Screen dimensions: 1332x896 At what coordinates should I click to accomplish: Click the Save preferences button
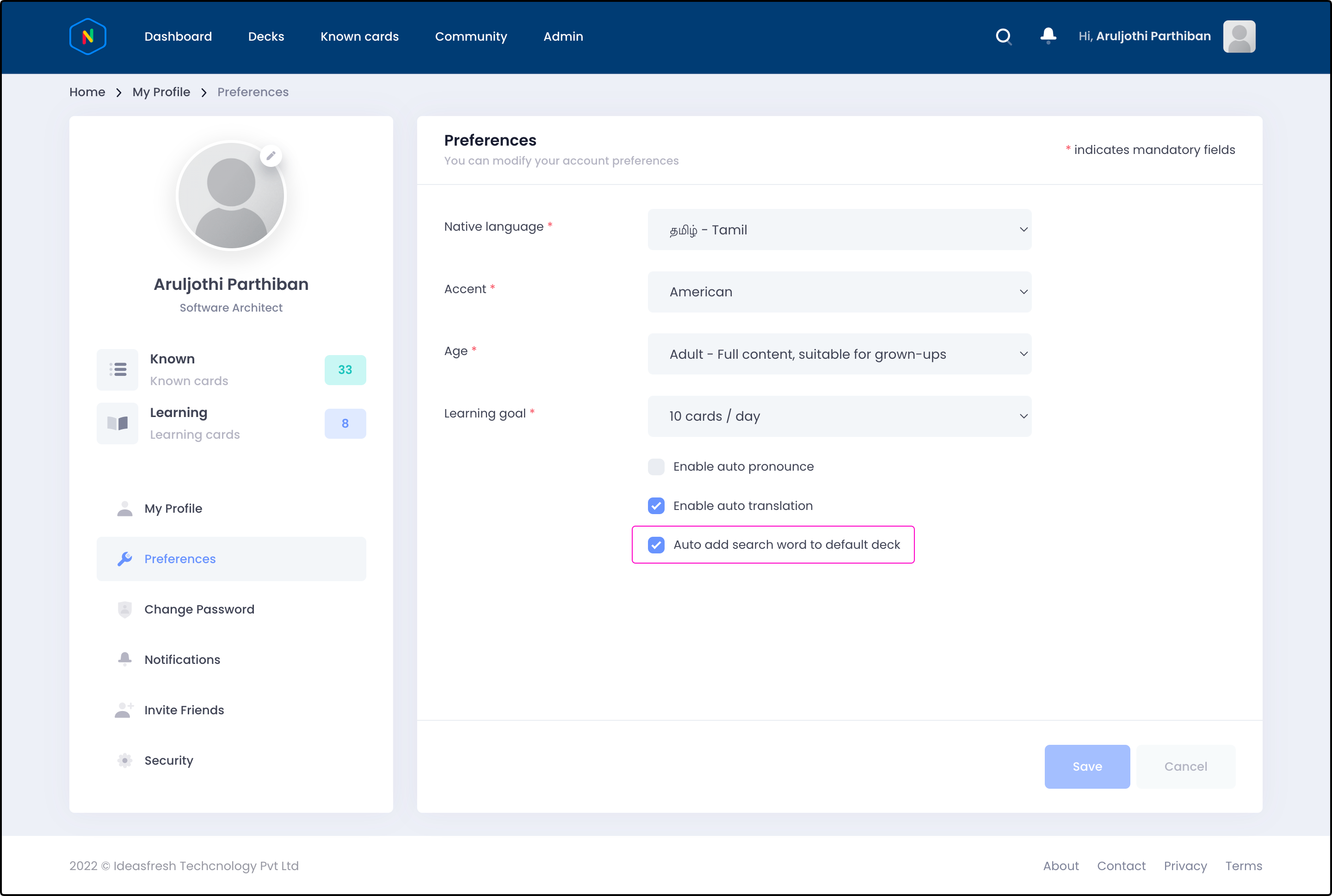pos(1087,766)
